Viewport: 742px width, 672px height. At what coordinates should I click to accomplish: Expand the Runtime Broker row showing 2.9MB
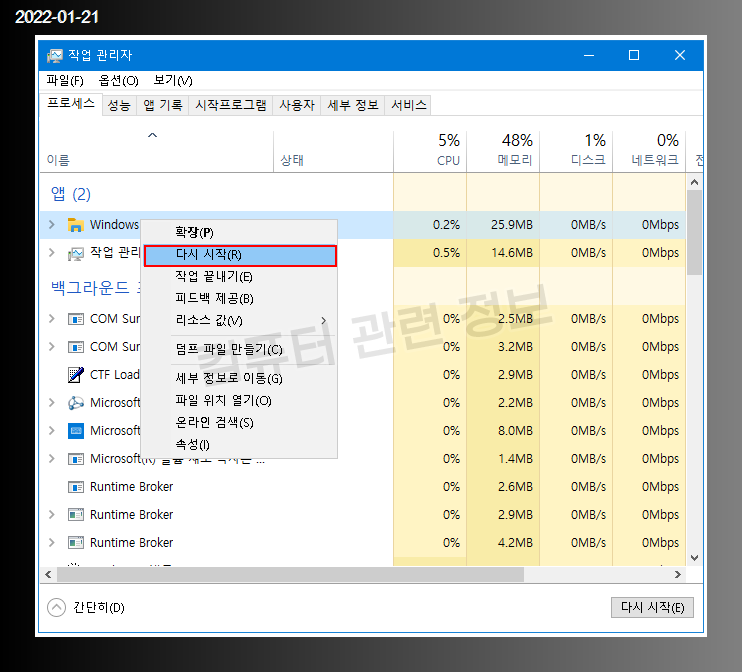(52, 514)
